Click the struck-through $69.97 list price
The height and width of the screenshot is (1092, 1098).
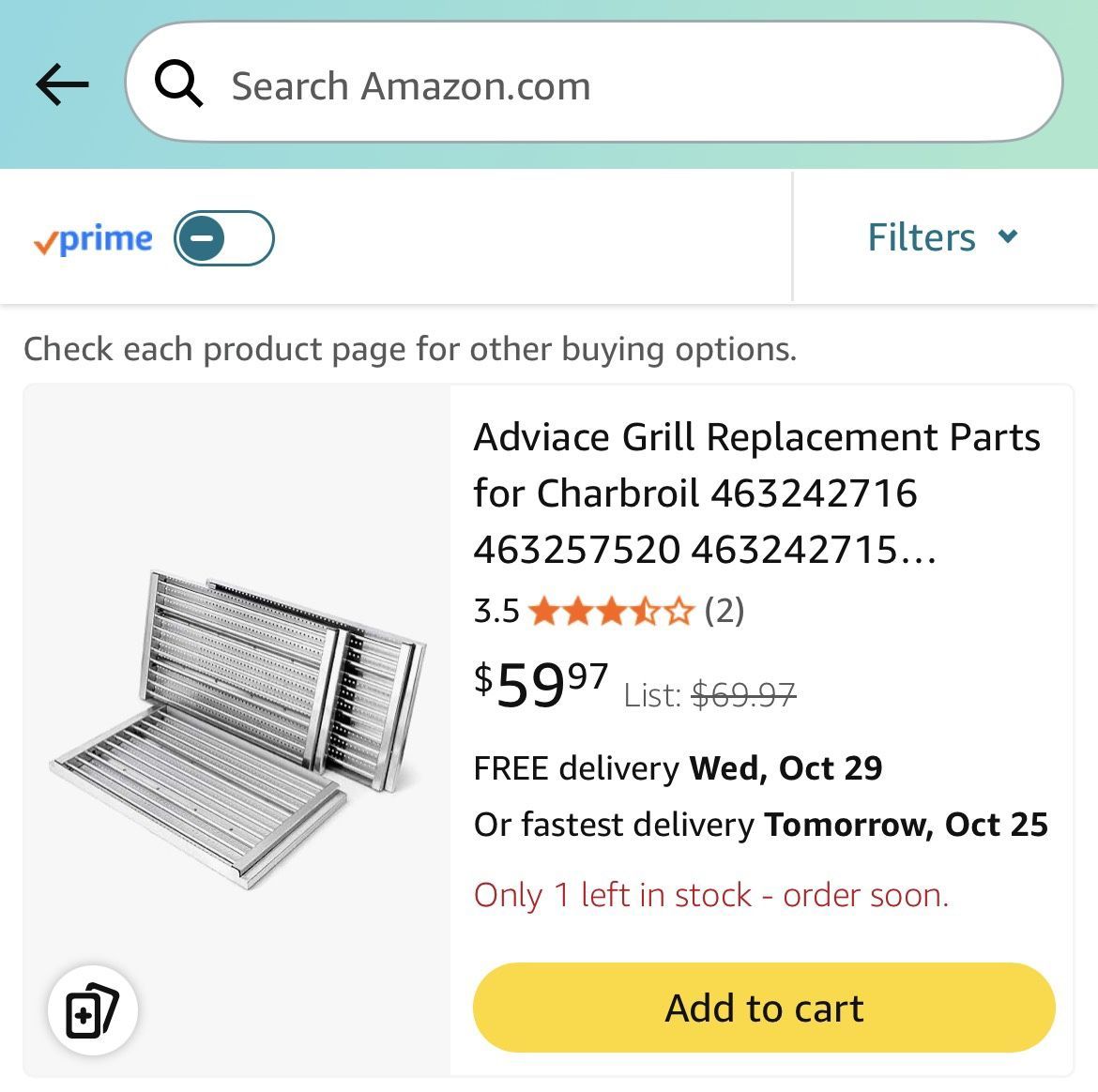pyautogui.click(x=743, y=695)
